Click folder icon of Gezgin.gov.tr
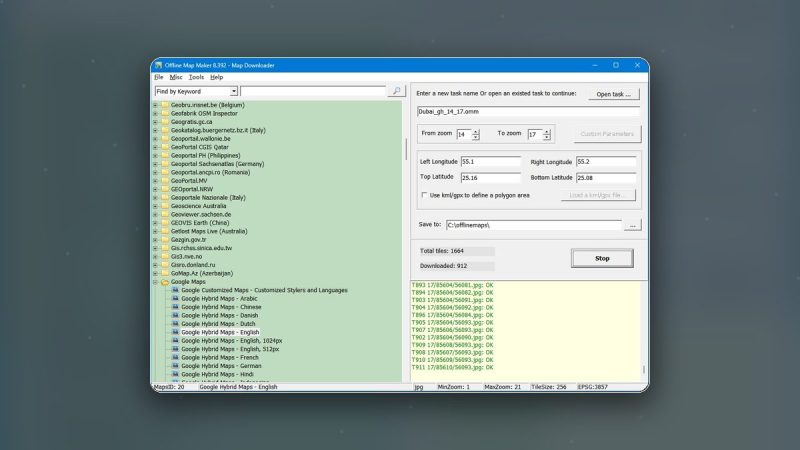 click(165, 239)
